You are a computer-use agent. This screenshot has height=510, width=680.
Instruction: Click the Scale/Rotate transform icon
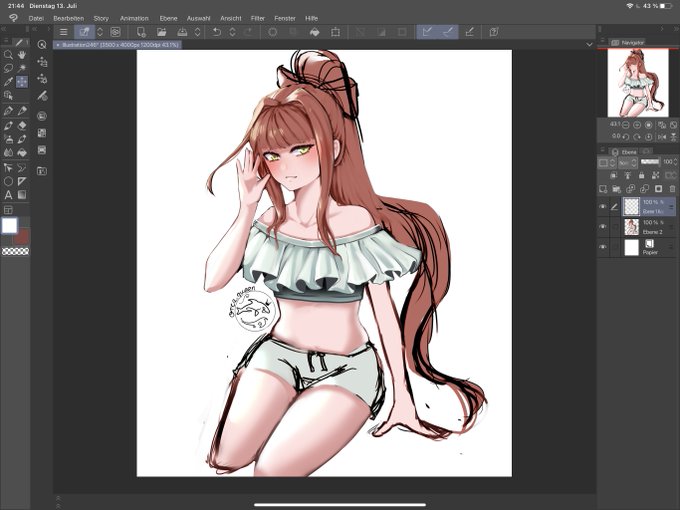[x=335, y=32]
